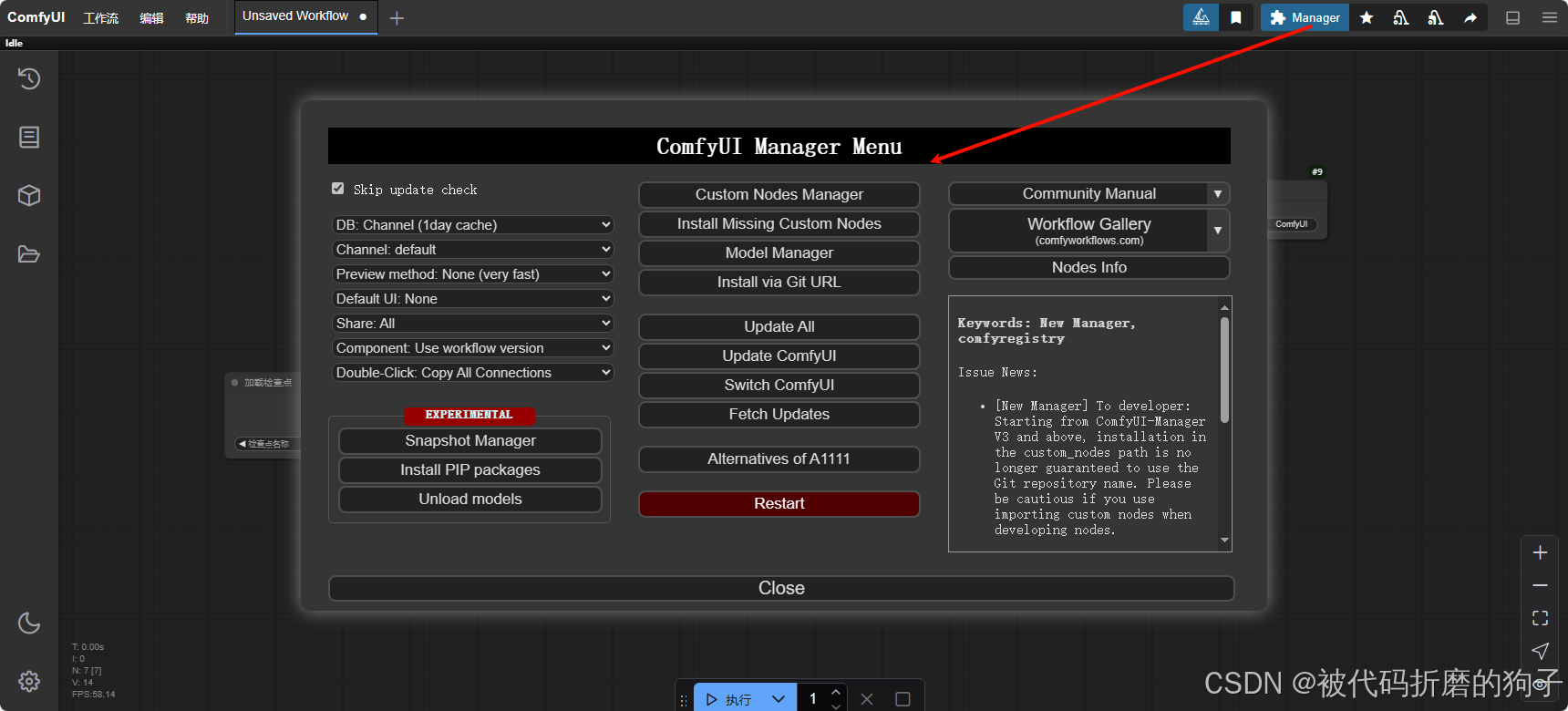
Task: Click Custom Nodes Manager button
Action: 779,194
